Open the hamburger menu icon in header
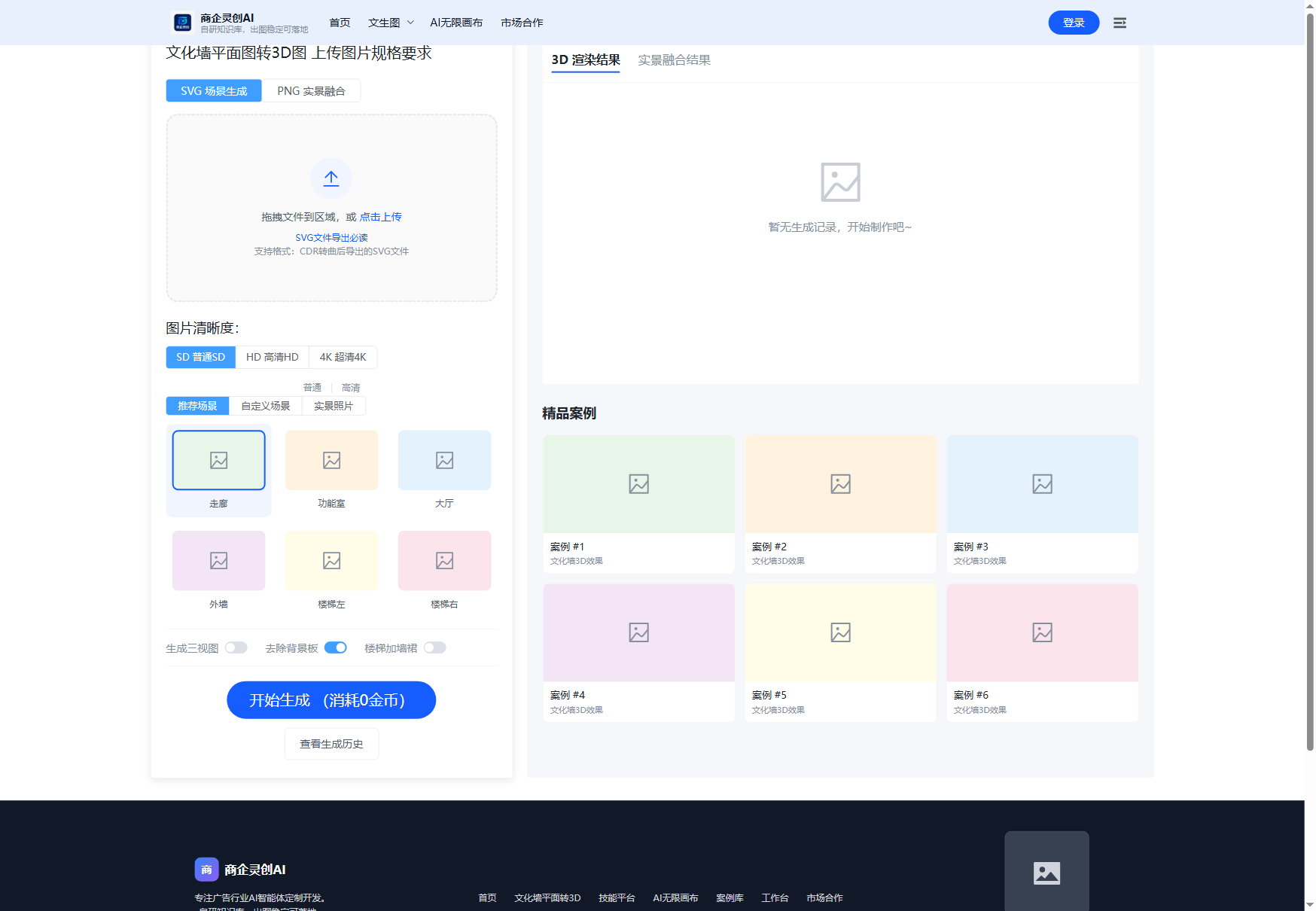 pyautogui.click(x=1120, y=23)
